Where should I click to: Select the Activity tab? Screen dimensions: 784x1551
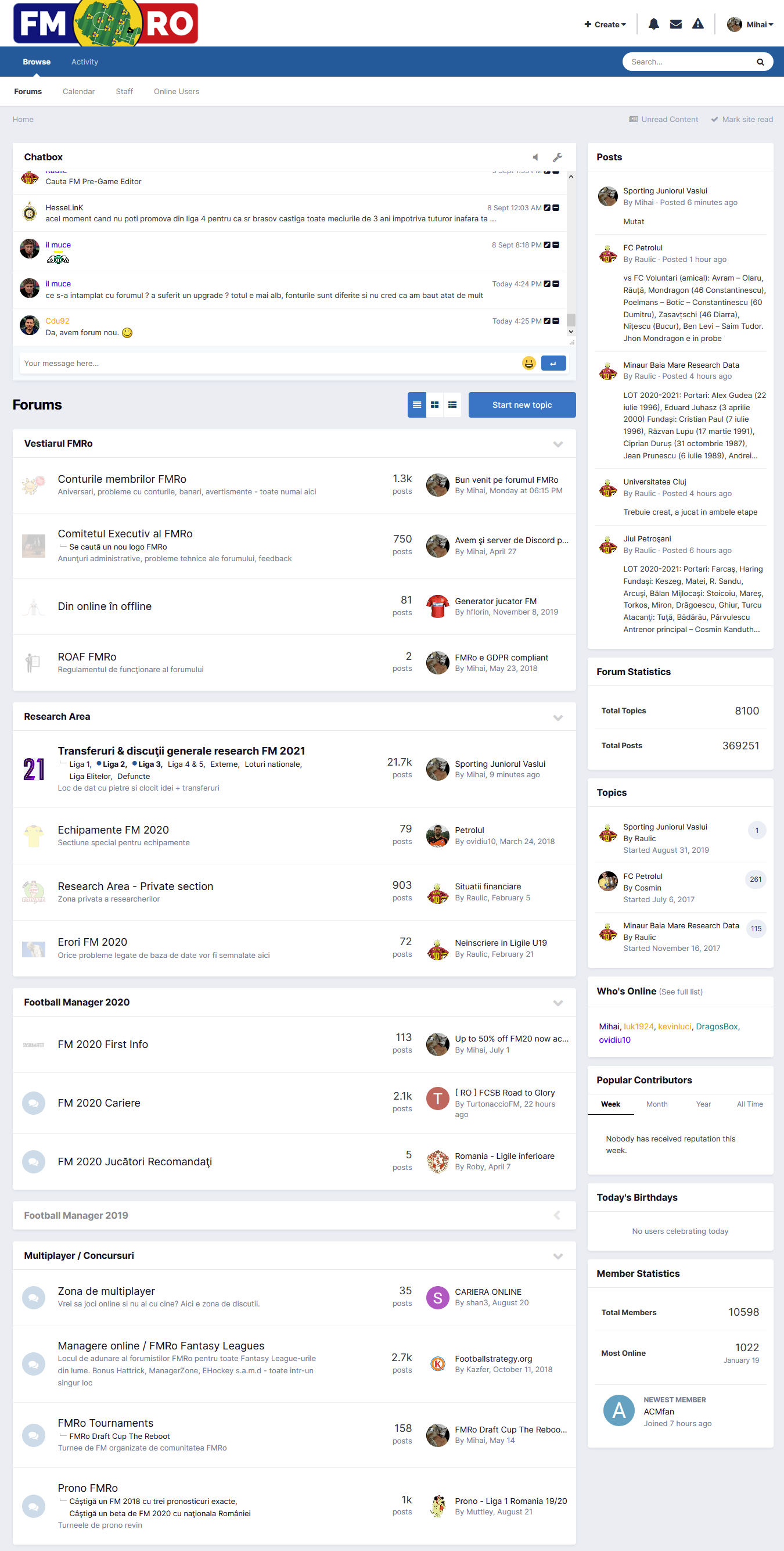click(x=85, y=62)
